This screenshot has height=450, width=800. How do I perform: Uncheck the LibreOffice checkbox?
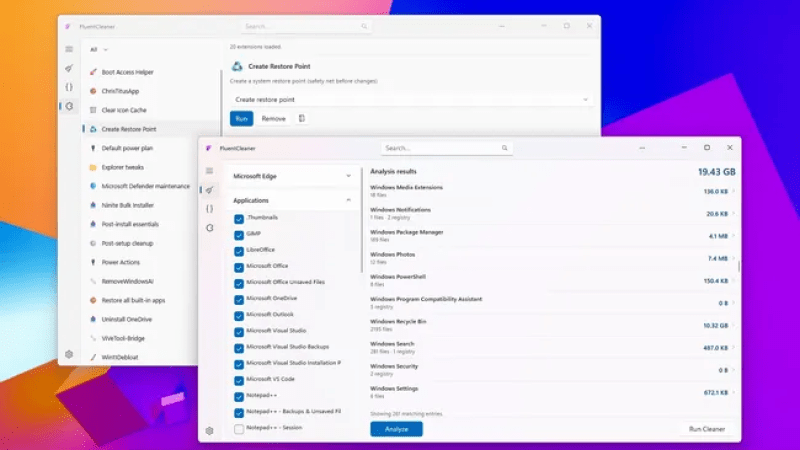click(x=239, y=252)
